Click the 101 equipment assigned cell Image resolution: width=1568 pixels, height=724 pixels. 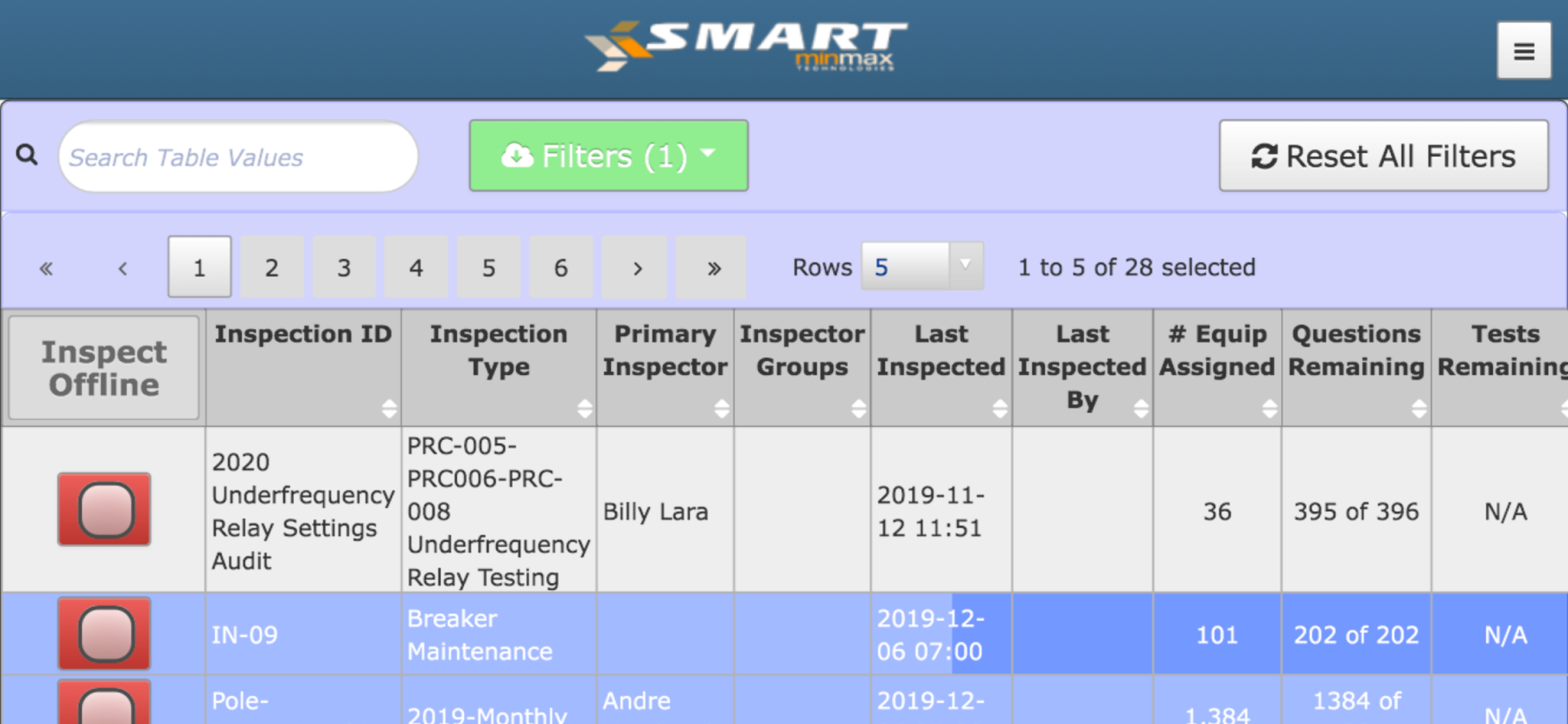[x=1217, y=634]
